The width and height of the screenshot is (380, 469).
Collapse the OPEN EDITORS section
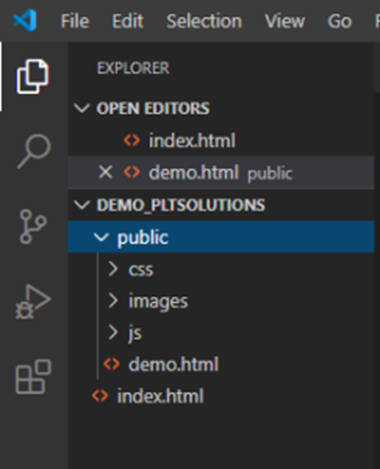81,108
